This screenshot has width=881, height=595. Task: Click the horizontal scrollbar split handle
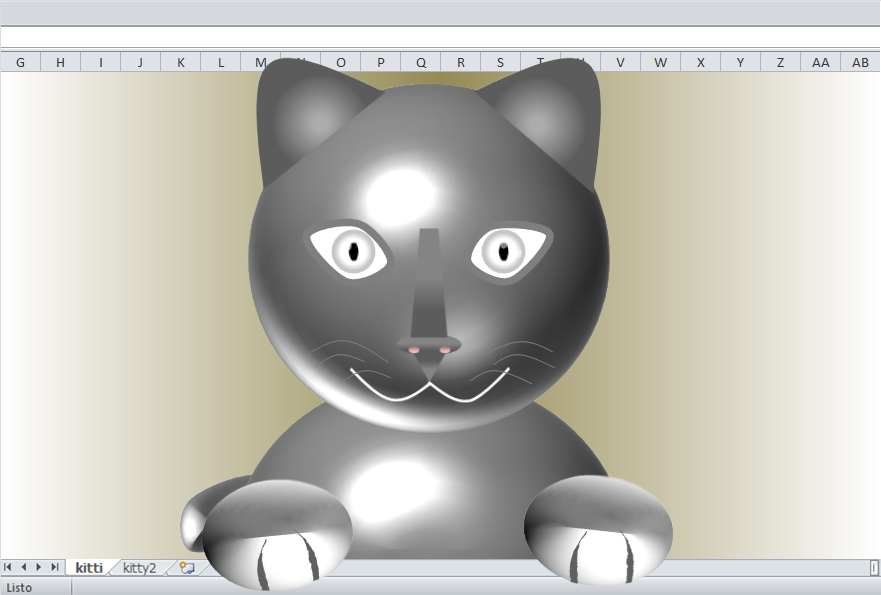pyautogui.click(x=874, y=567)
